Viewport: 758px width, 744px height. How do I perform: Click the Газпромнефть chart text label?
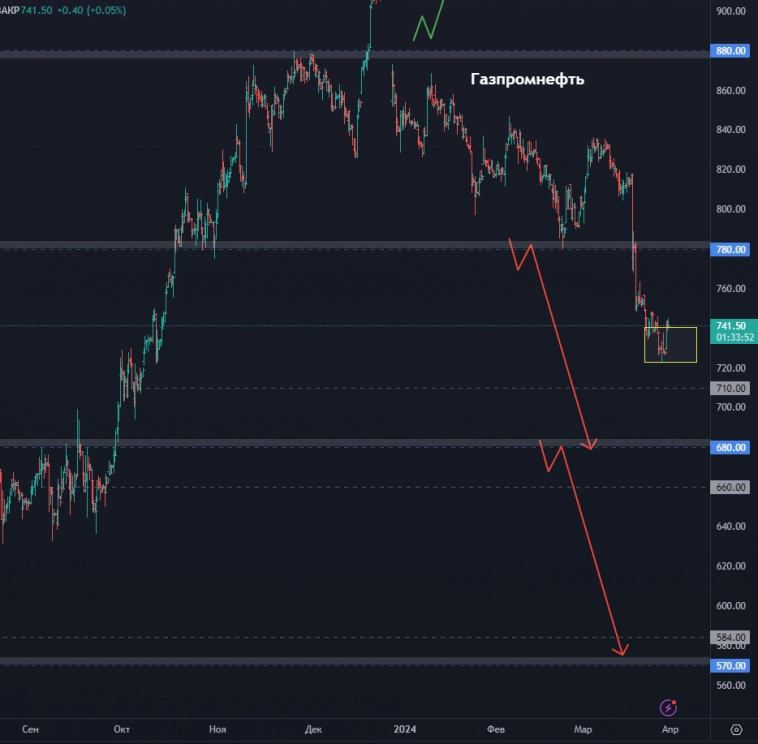click(x=527, y=79)
